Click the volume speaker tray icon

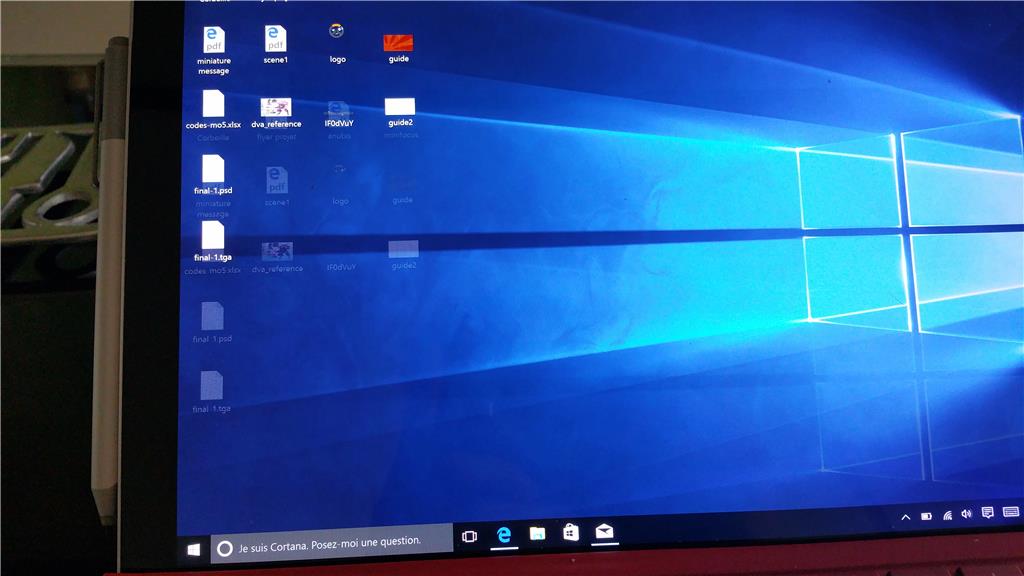point(967,514)
